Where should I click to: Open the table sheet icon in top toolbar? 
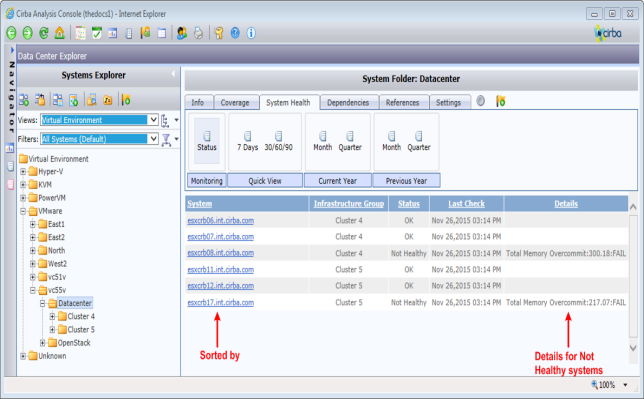(x=162, y=33)
